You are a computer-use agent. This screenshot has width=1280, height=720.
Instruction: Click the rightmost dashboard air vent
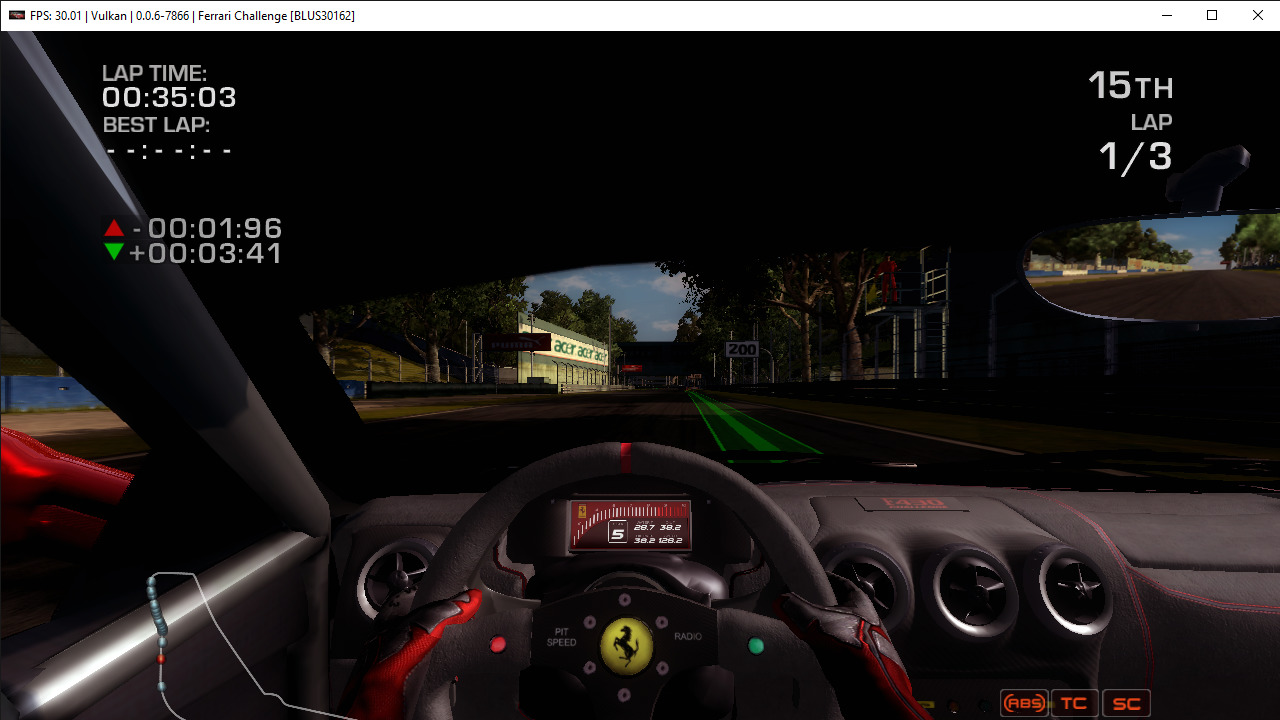pos(1075,591)
